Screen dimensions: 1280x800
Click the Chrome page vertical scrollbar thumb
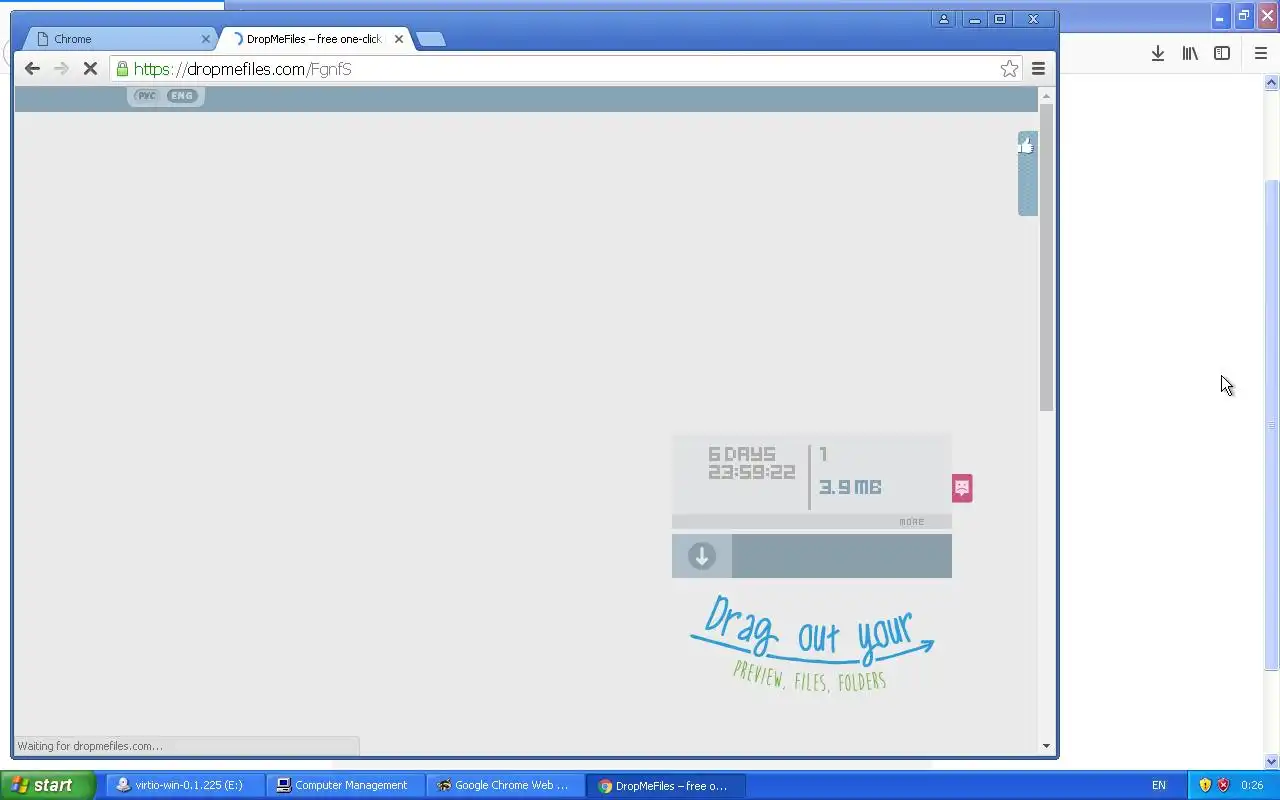[1046, 256]
